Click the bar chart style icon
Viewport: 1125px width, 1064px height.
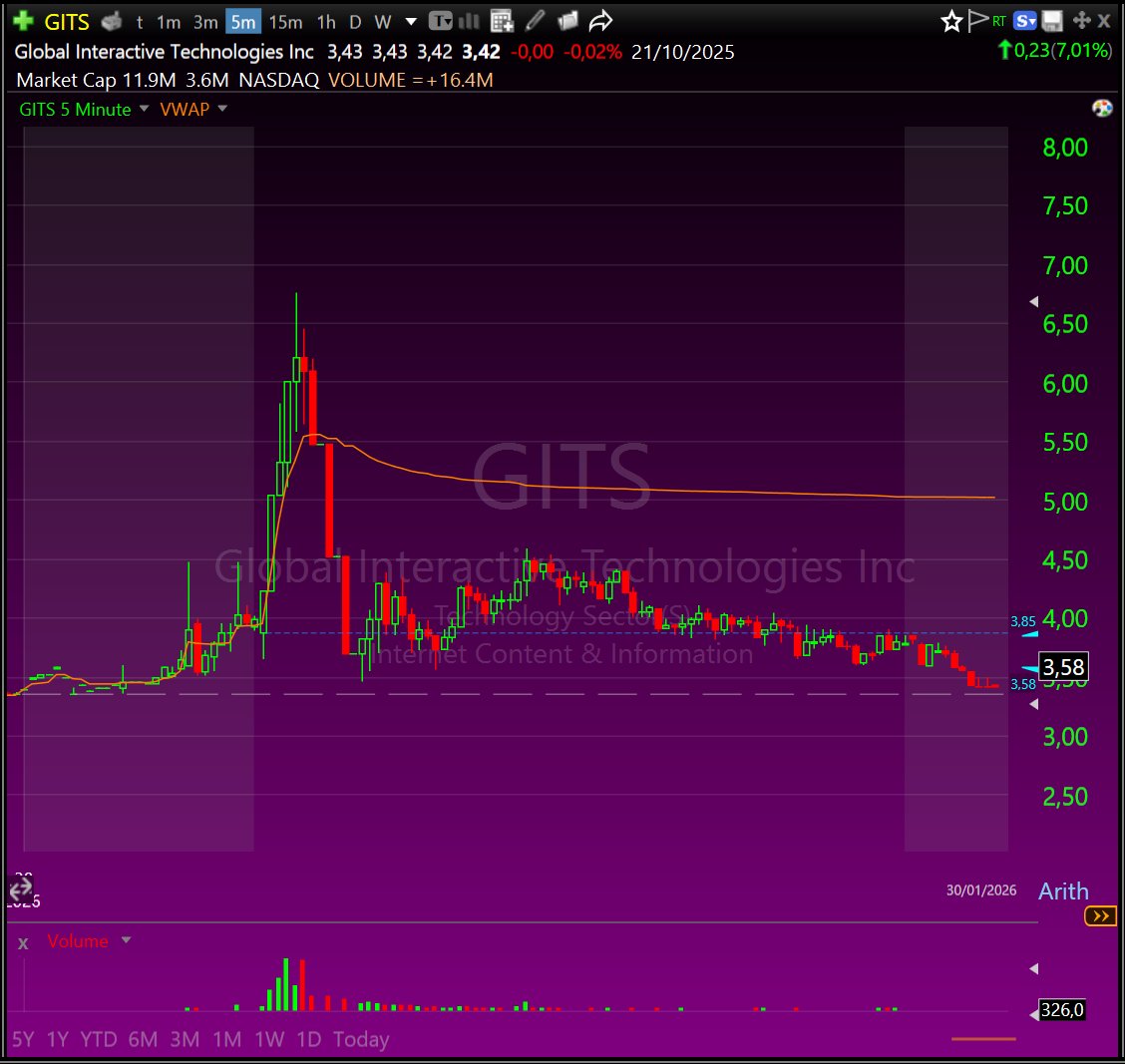469,21
